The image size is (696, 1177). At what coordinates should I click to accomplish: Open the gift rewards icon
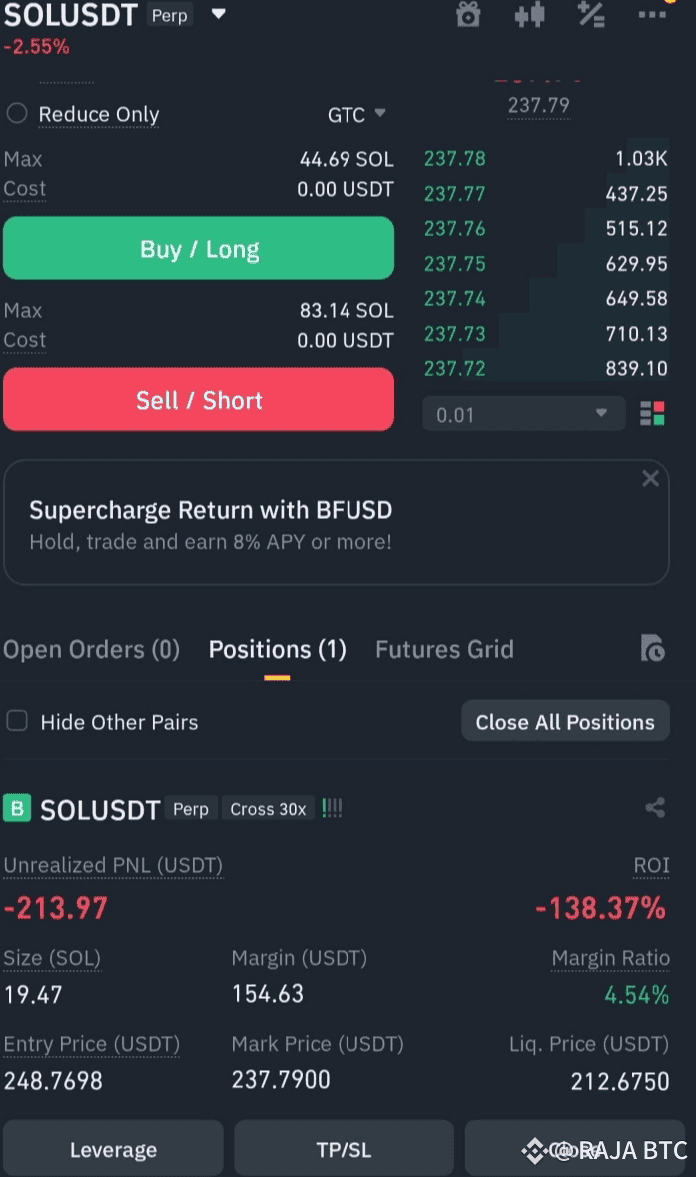click(468, 14)
